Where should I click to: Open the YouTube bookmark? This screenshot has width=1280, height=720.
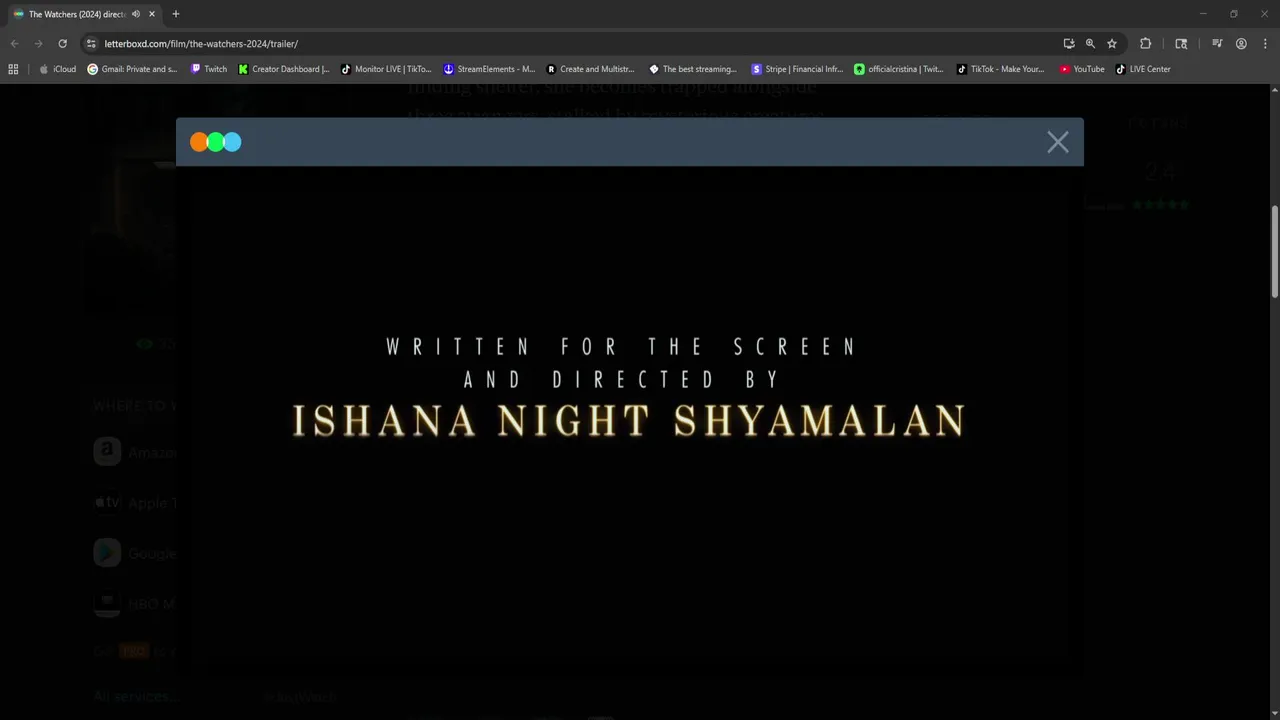point(1082,69)
